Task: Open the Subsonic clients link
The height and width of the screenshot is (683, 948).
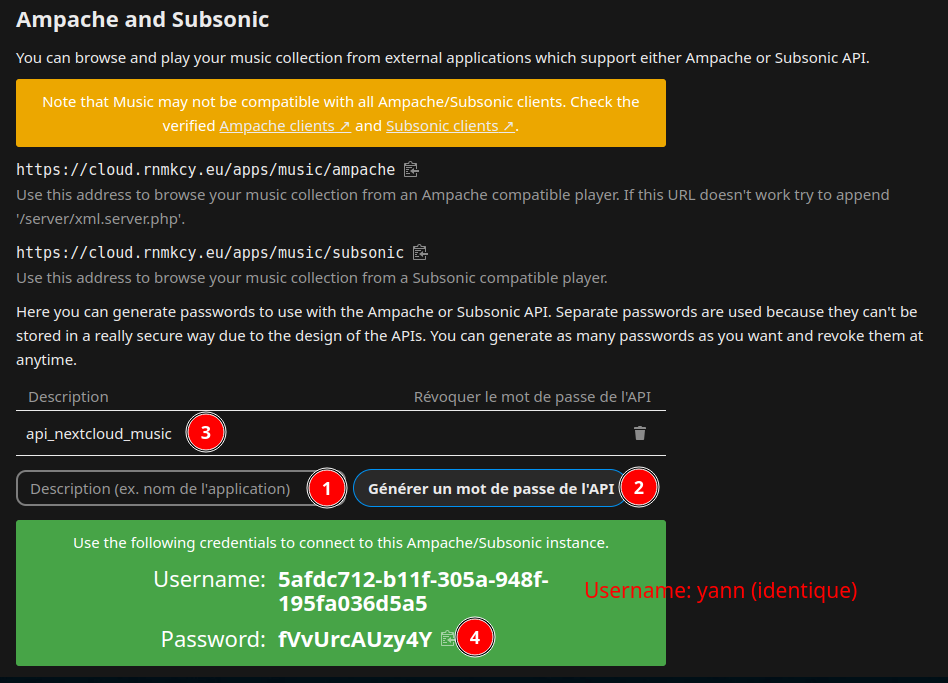Action: tap(450, 126)
